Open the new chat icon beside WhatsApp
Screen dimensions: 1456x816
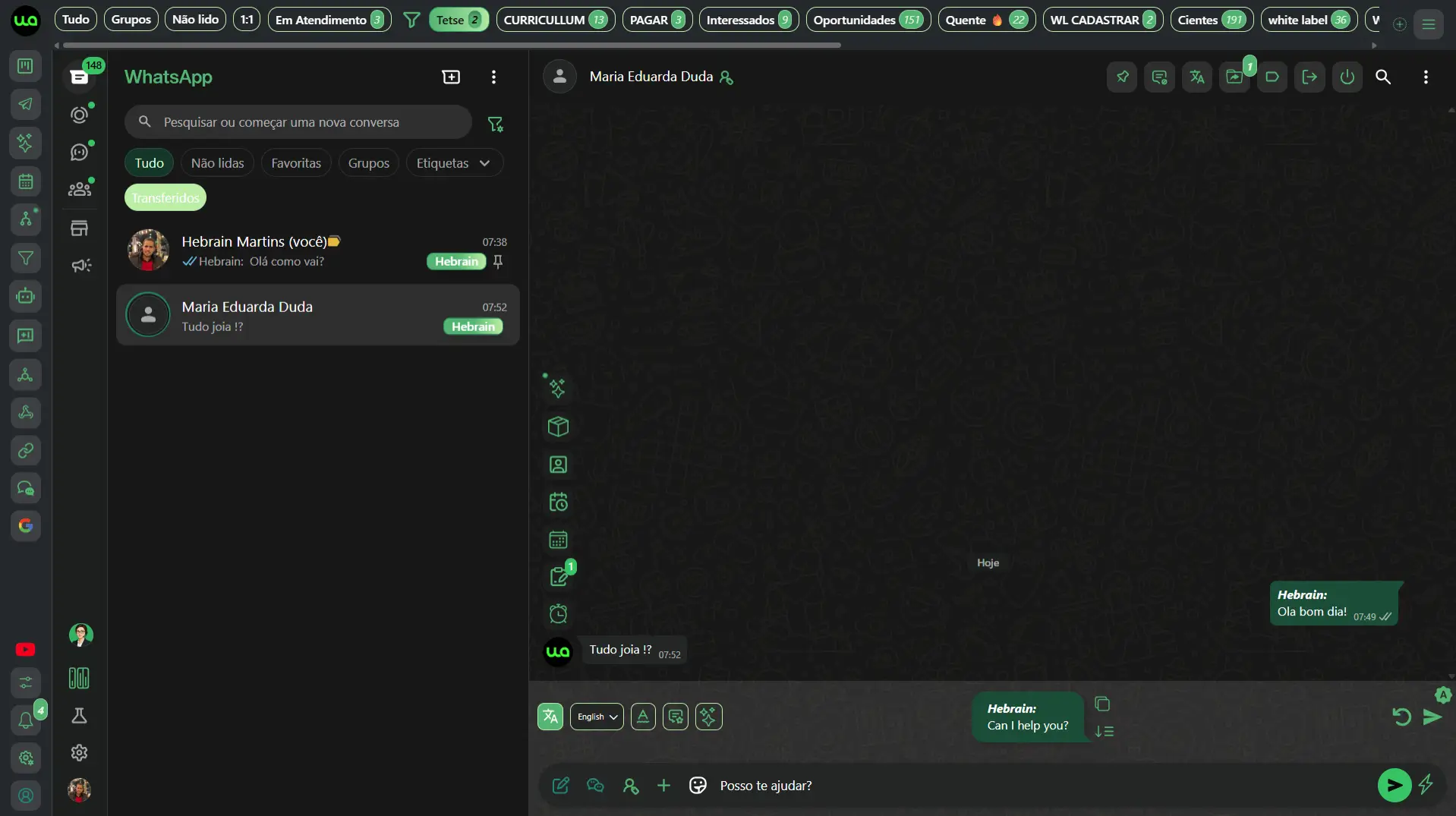pyautogui.click(x=451, y=77)
